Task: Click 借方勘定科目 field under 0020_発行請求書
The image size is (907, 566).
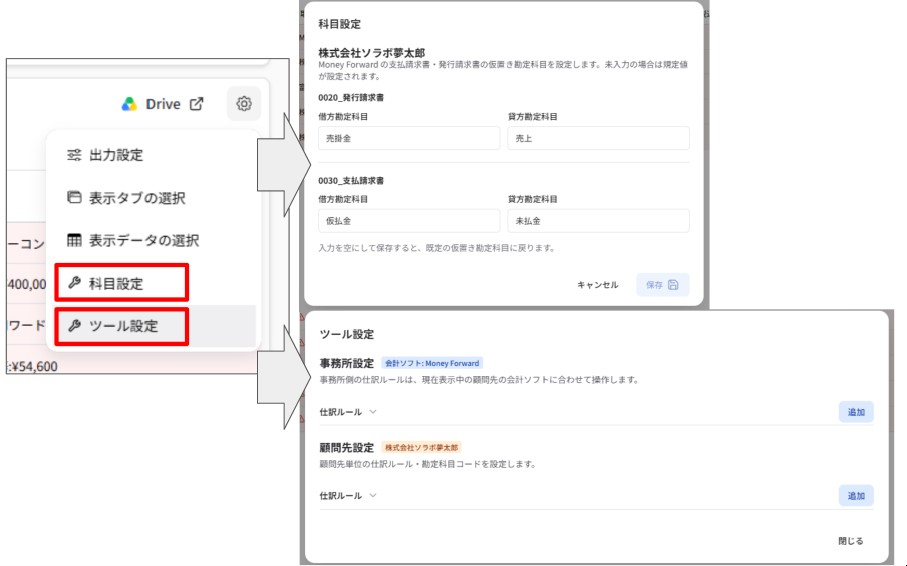Action: 409,138
